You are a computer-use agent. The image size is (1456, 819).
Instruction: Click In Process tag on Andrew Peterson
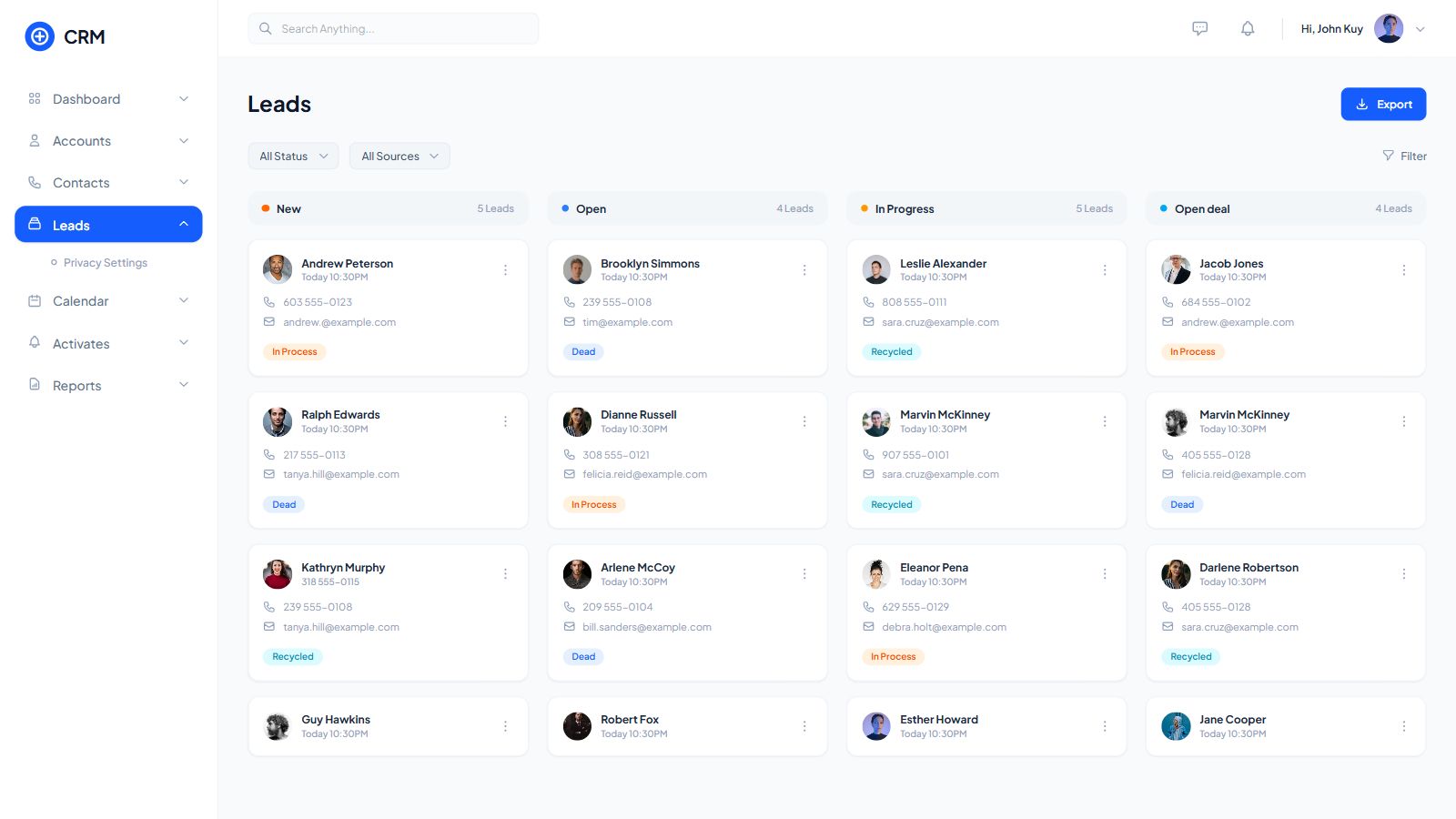tap(295, 352)
